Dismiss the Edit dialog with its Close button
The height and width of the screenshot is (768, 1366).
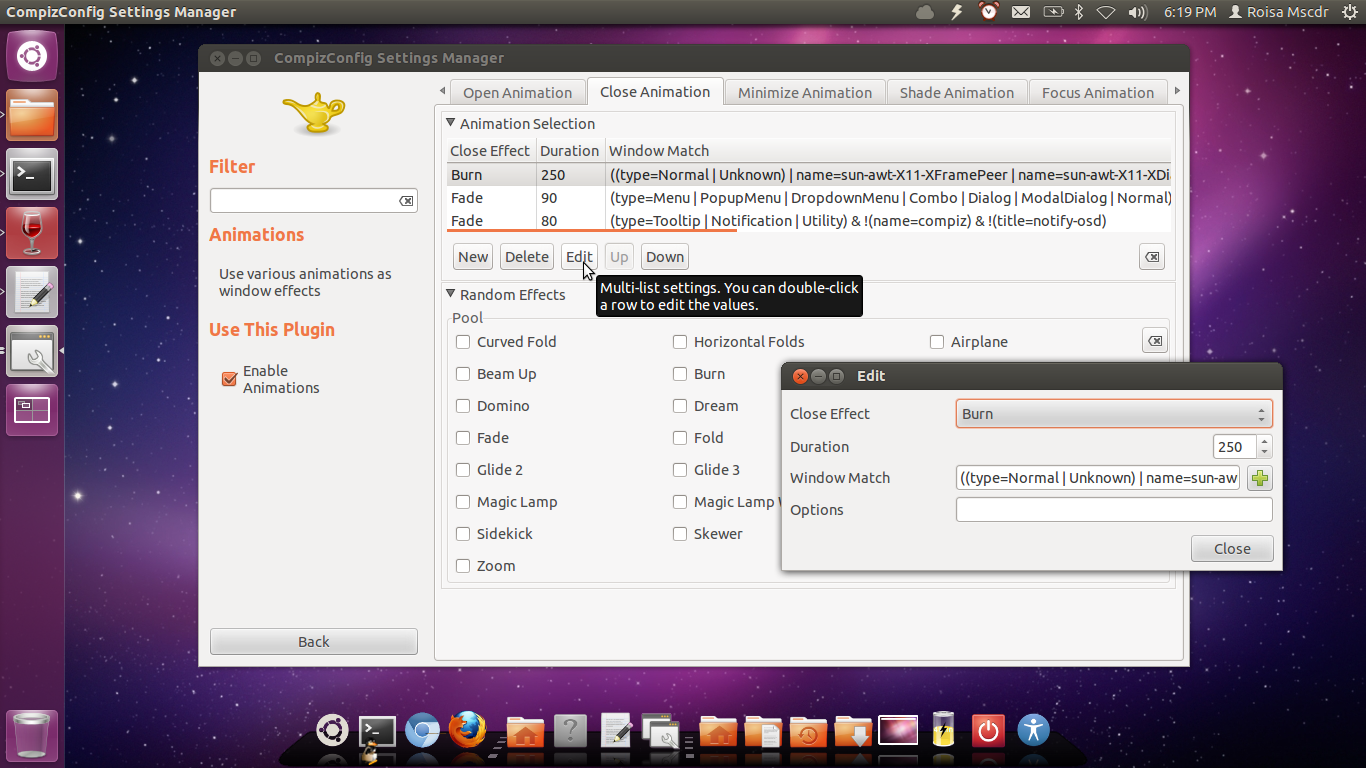click(1232, 549)
